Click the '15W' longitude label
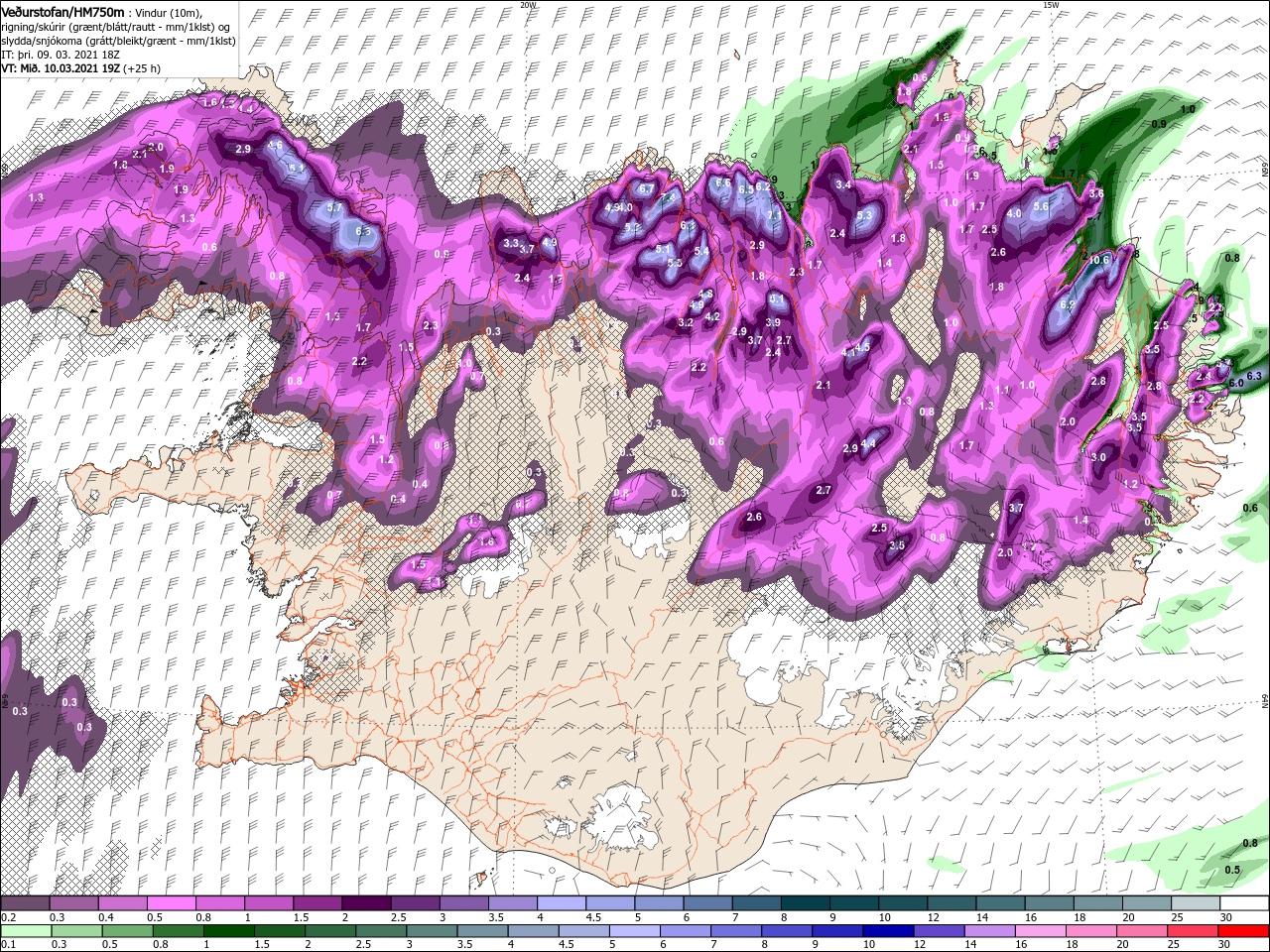 tap(1050, 5)
